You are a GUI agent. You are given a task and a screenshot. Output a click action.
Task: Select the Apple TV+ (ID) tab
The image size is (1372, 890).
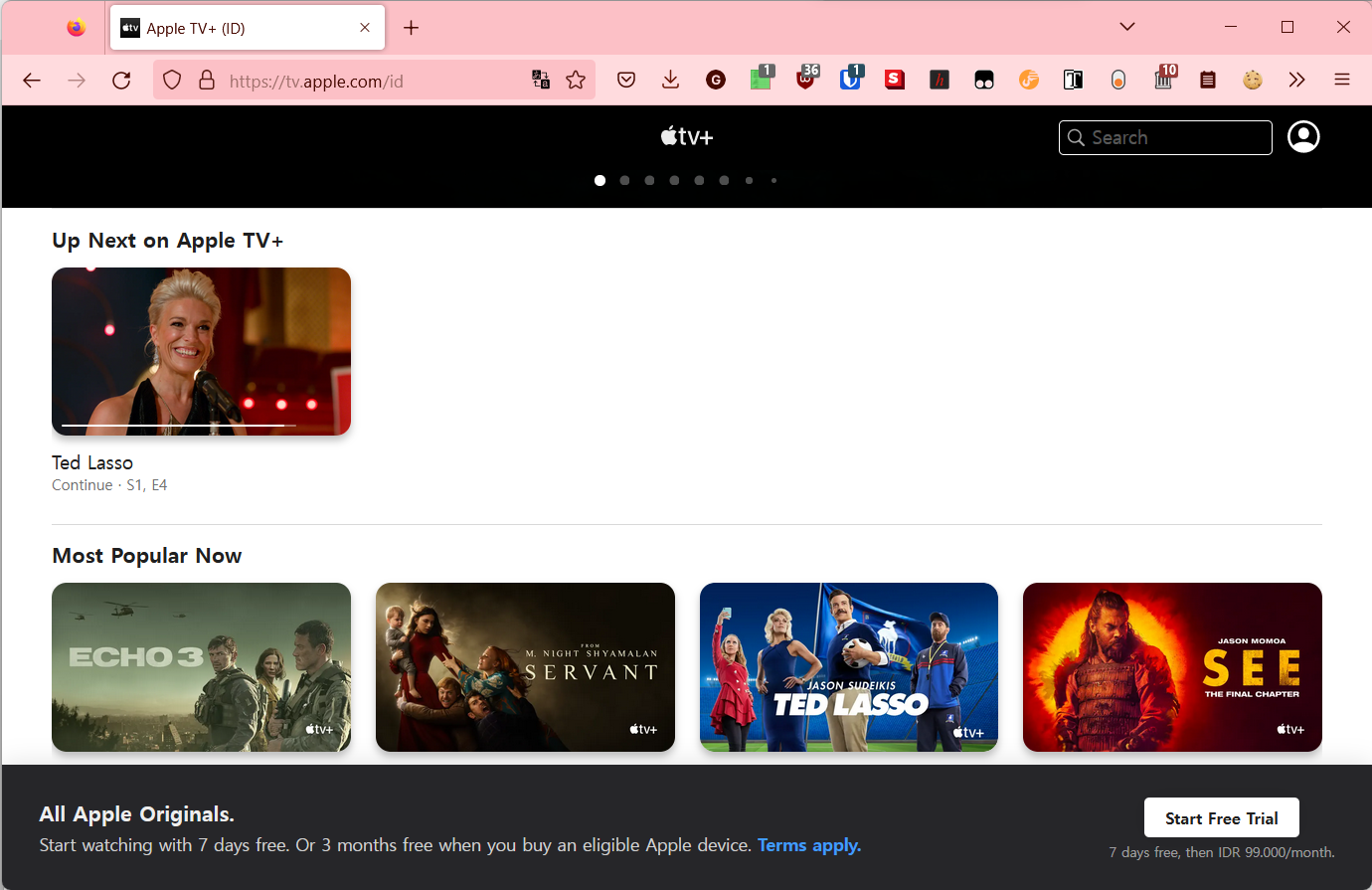[x=247, y=28]
